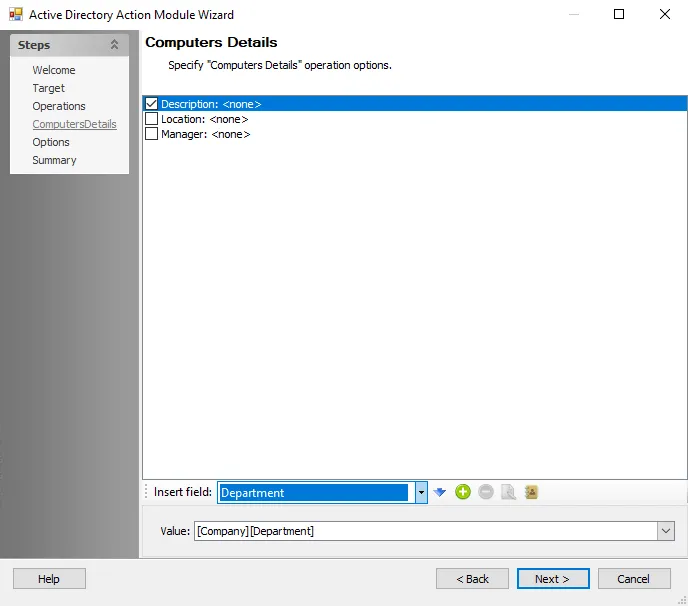Go to the Options step
Screen dimensions: 688x606
pyautogui.click(x=51, y=142)
